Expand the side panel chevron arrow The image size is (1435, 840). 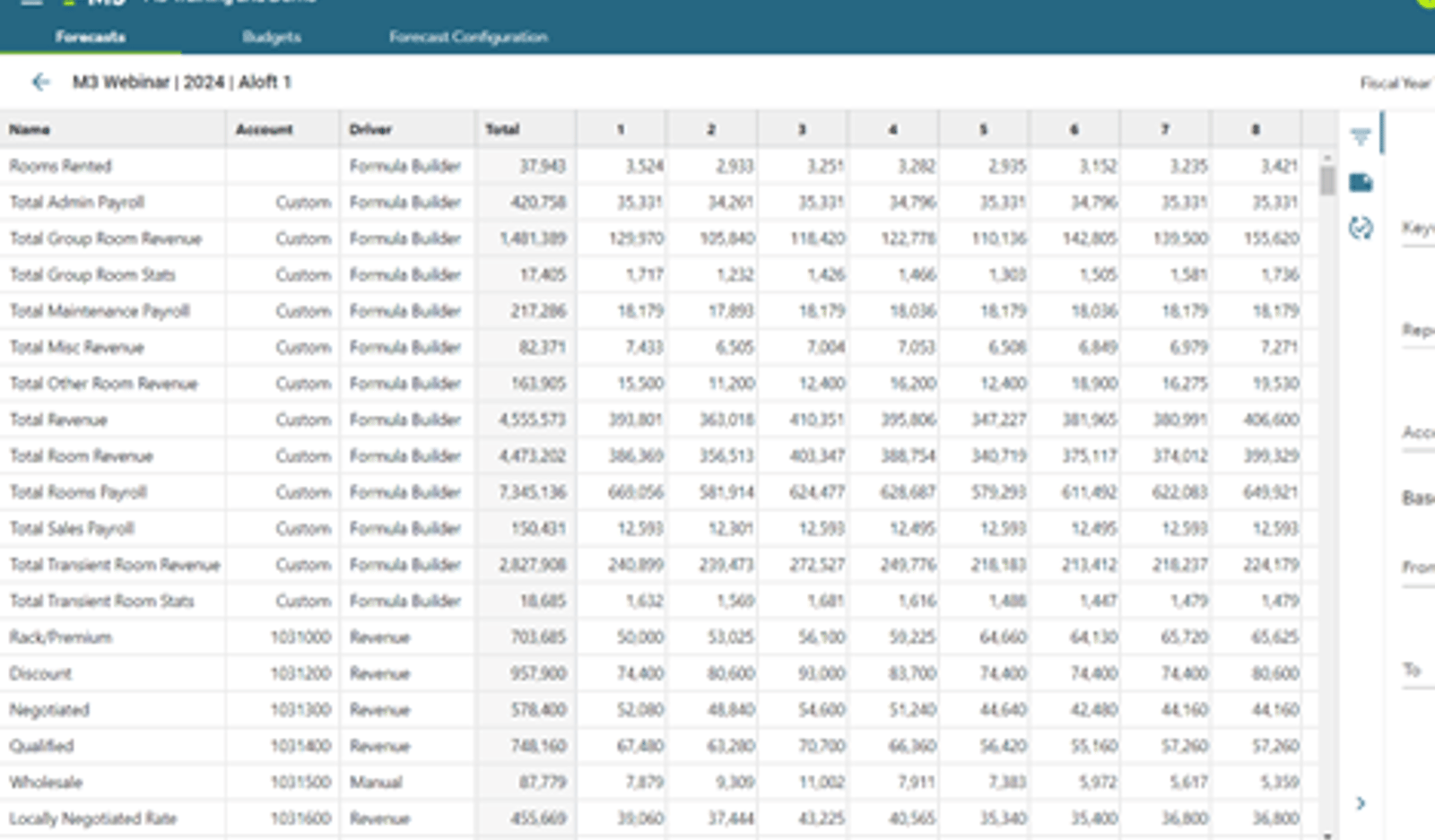click(1361, 803)
